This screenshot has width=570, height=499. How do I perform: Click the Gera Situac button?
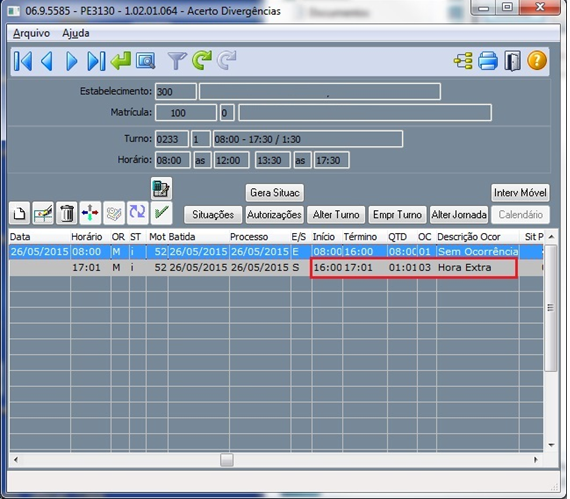(274, 193)
